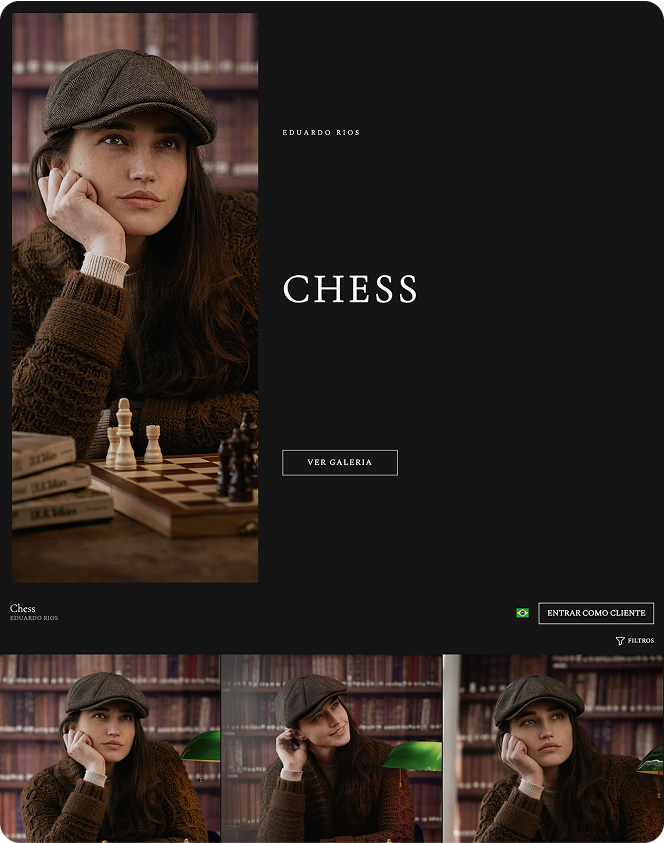Click the Chess gallery name in header
The image size is (664, 843).
click(23, 608)
